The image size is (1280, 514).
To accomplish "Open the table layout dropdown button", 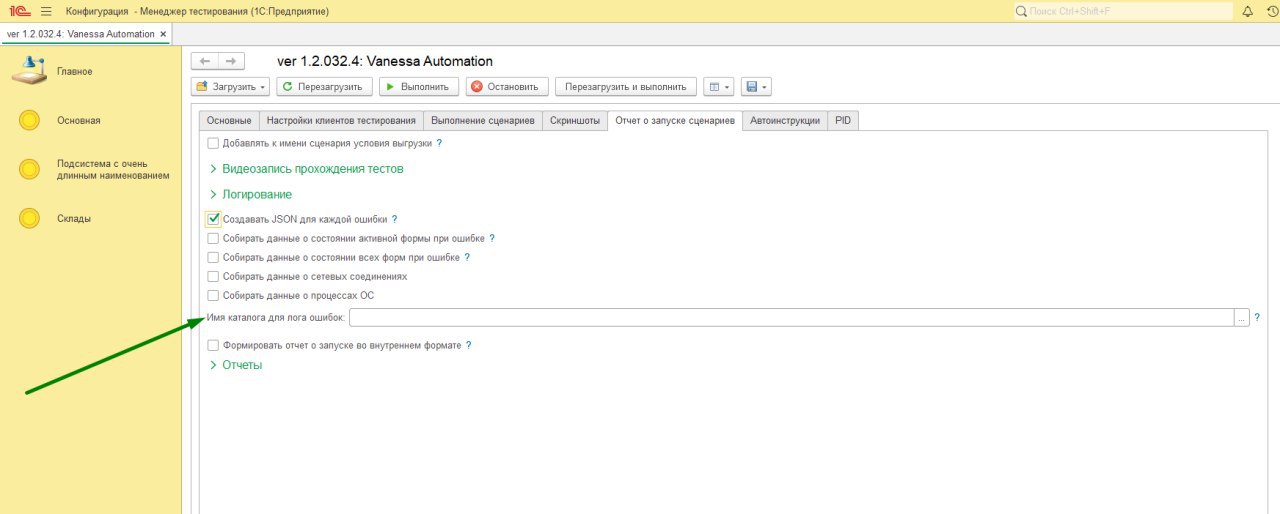I will click(719, 87).
